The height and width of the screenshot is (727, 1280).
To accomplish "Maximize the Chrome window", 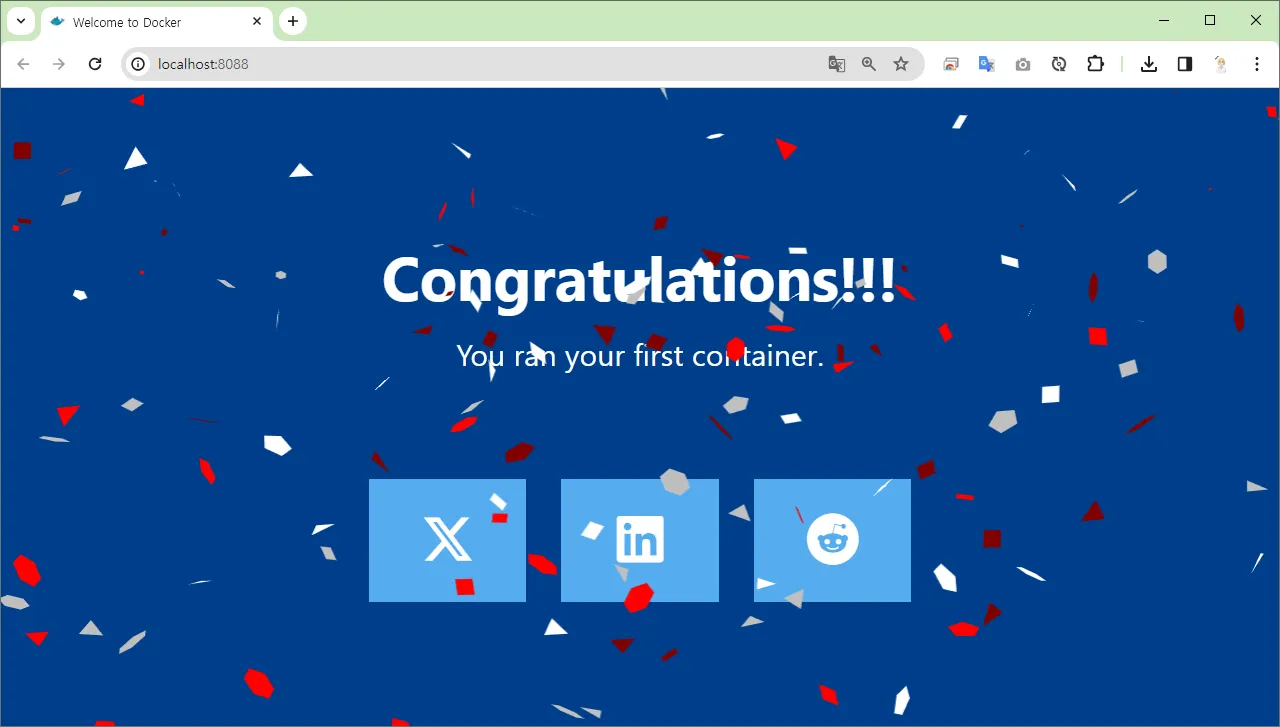I will (1210, 20).
